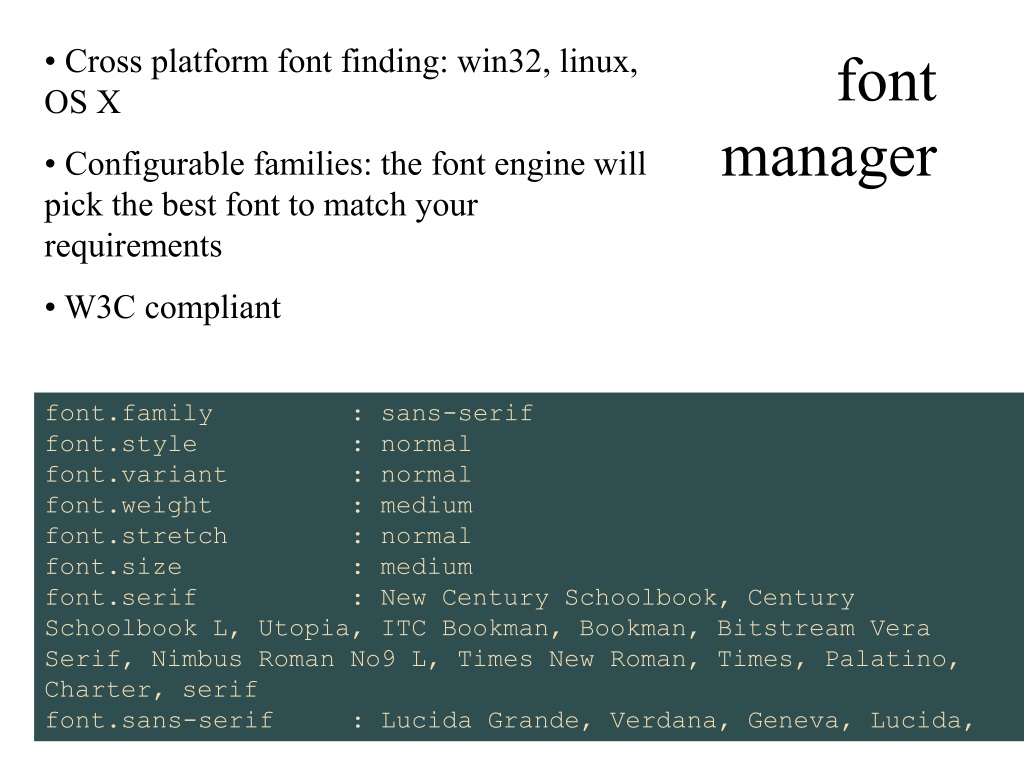Select the 'Cross platform font finding' bullet
The height and width of the screenshot is (768, 1024).
coord(341,82)
